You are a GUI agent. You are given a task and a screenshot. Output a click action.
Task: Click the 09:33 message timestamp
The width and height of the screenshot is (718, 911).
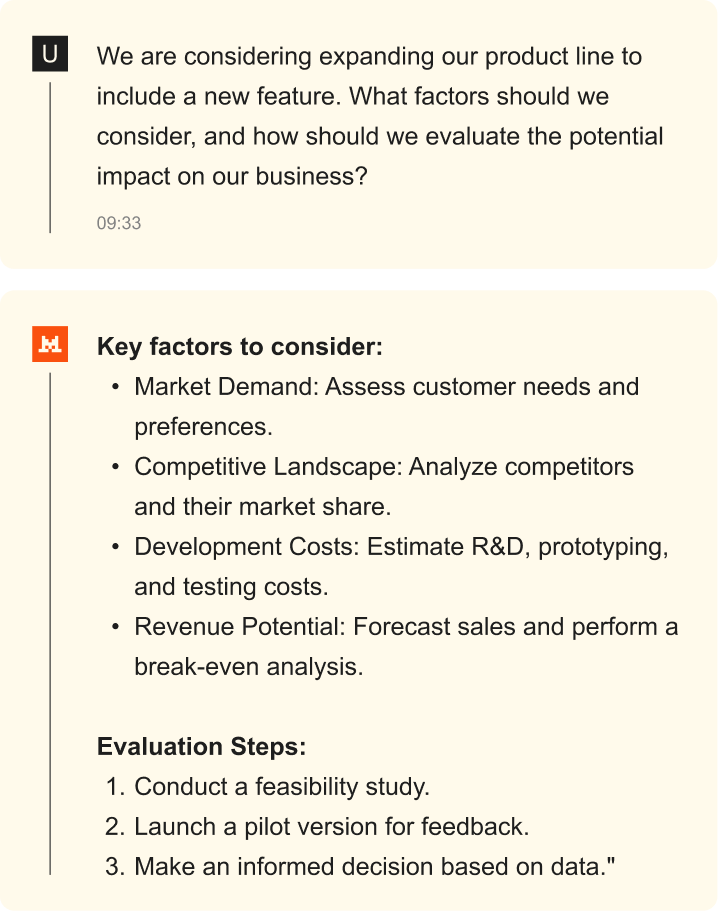(x=119, y=223)
